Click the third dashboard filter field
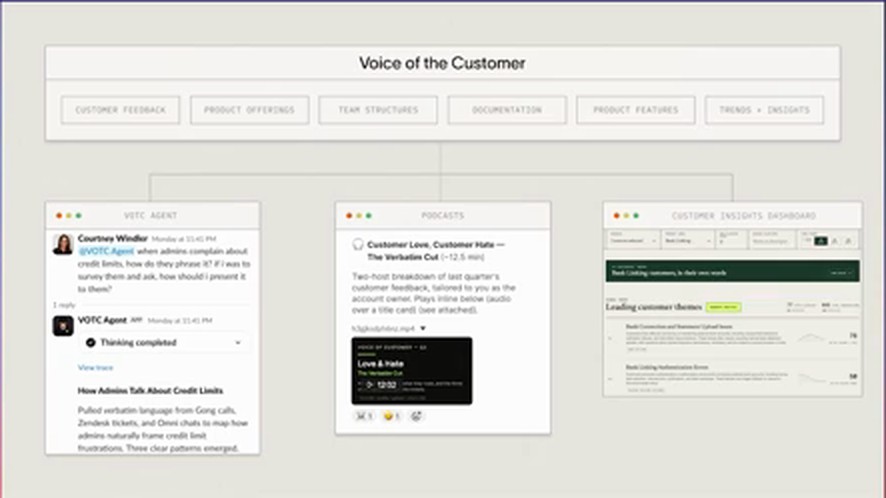This screenshot has width=886, height=498. pos(731,241)
